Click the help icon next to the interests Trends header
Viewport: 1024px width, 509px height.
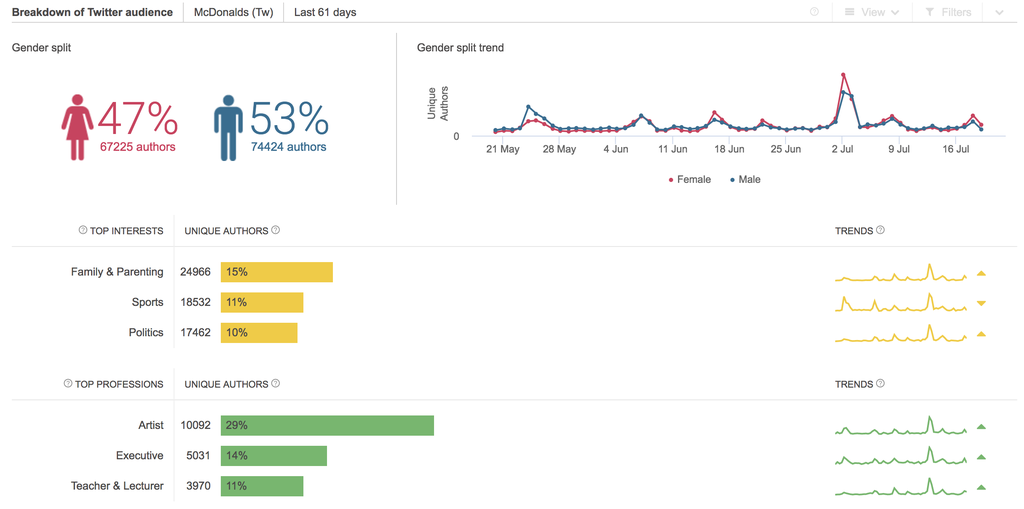pyautogui.click(x=881, y=230)
